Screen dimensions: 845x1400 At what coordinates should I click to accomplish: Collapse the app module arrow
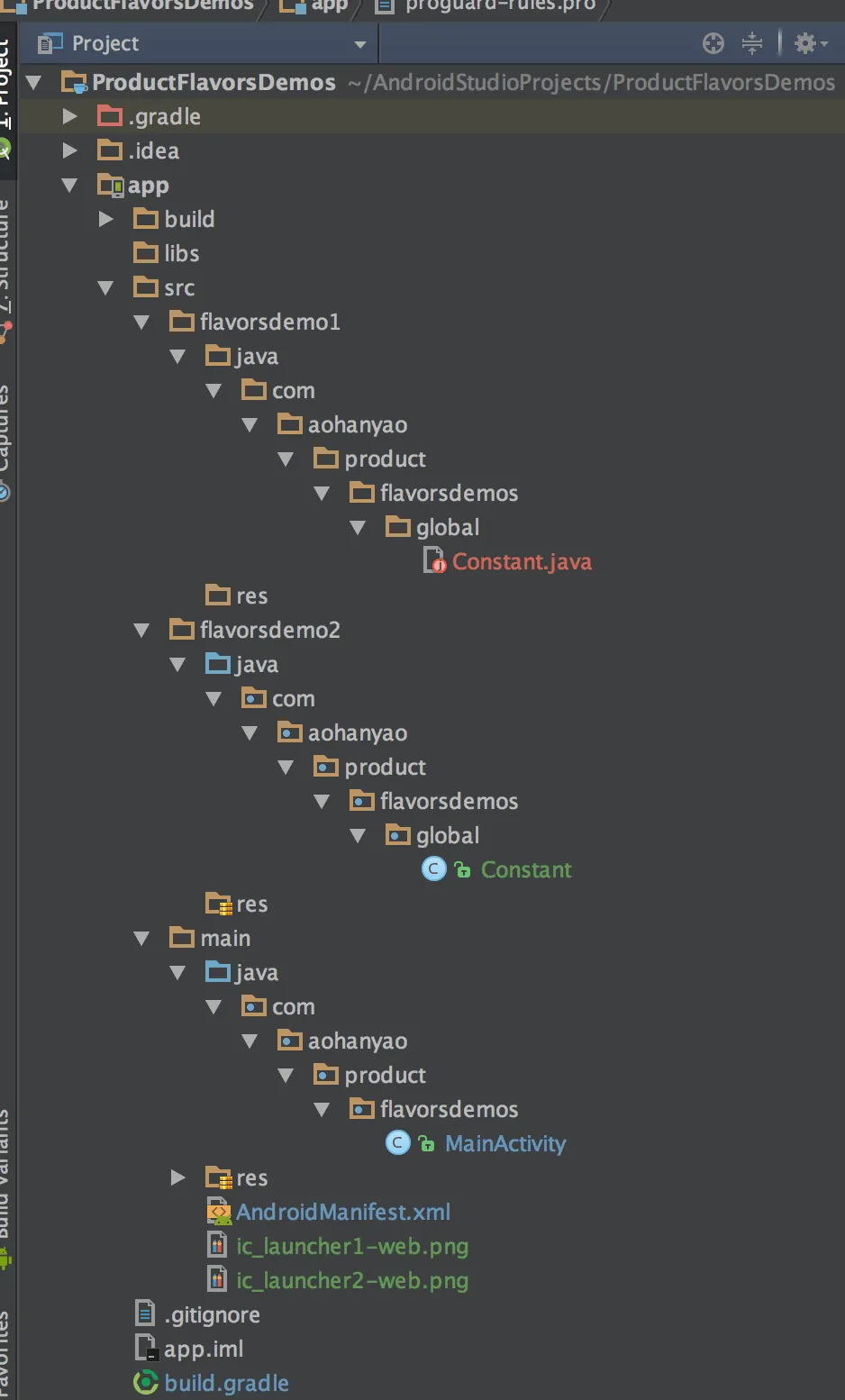(69, 186)
